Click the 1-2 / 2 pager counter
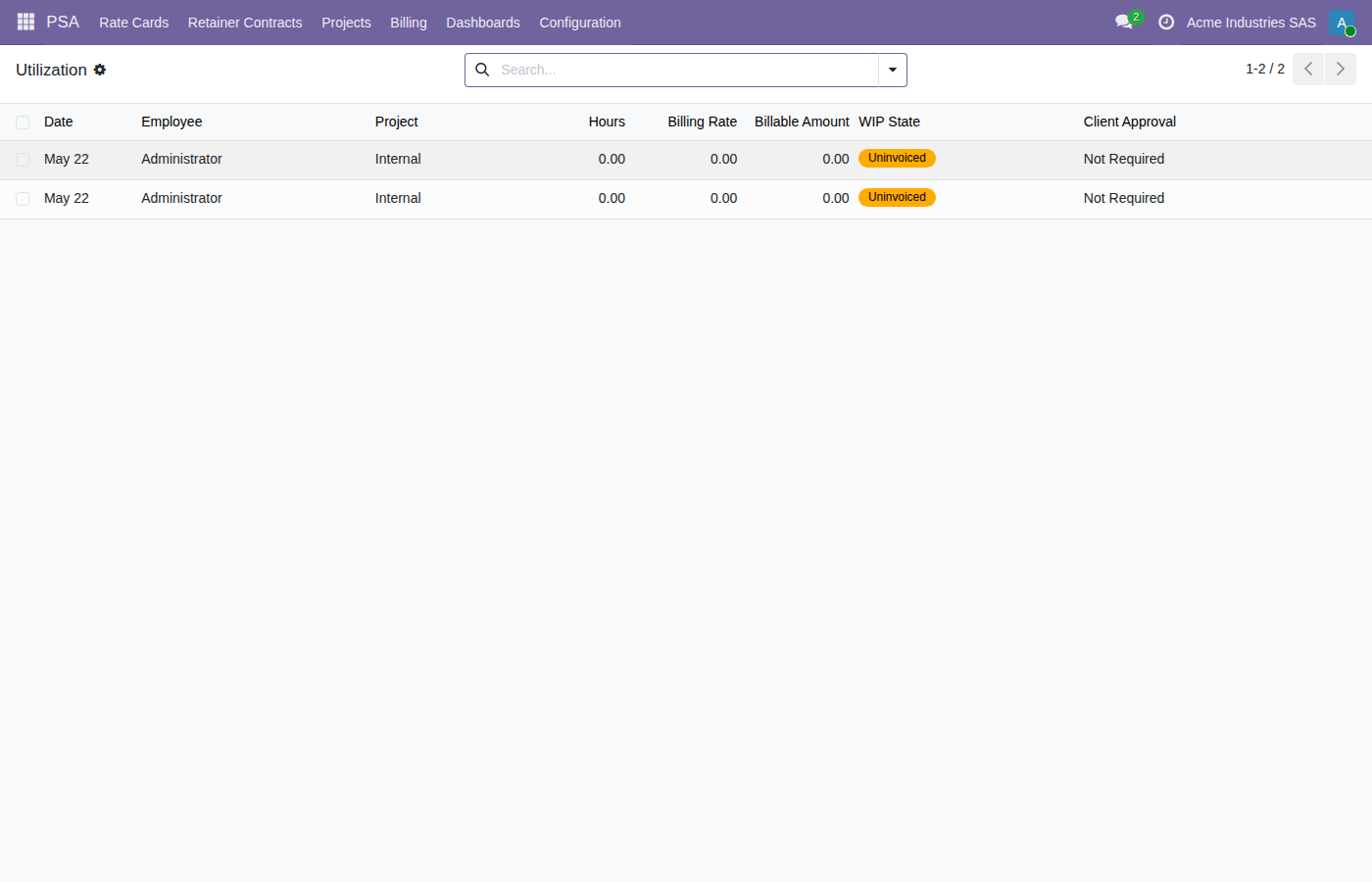Viewport: 1372px width, 882px height. click(x=1265, y=69)
